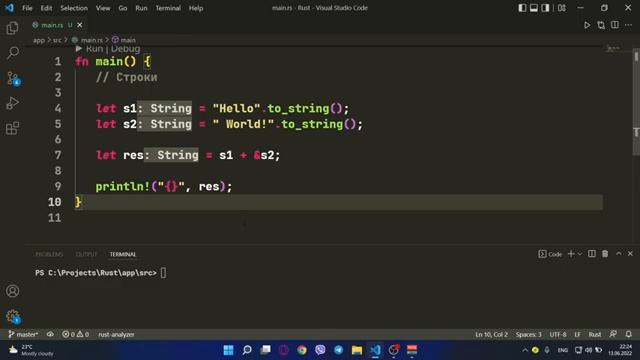
Task: Split the terminal pane
Action: pyautogui.click(x=591, y=254)
